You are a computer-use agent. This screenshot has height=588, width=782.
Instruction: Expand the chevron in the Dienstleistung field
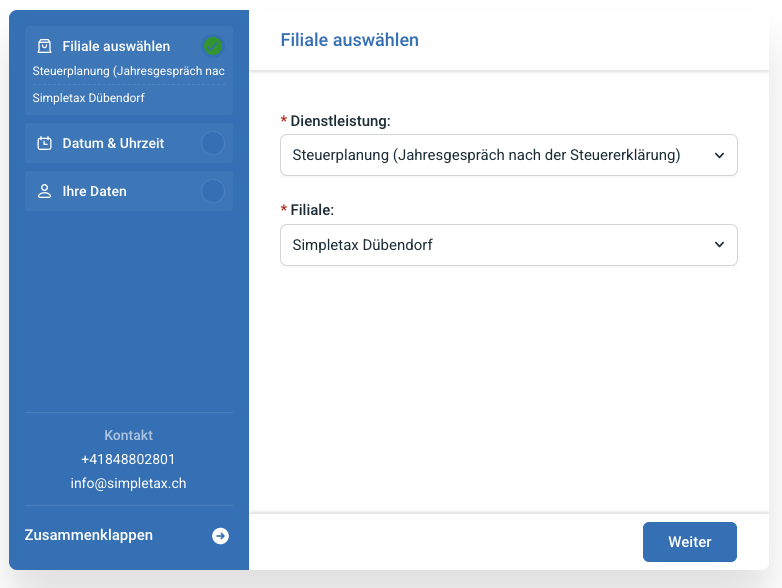(719, 155)
